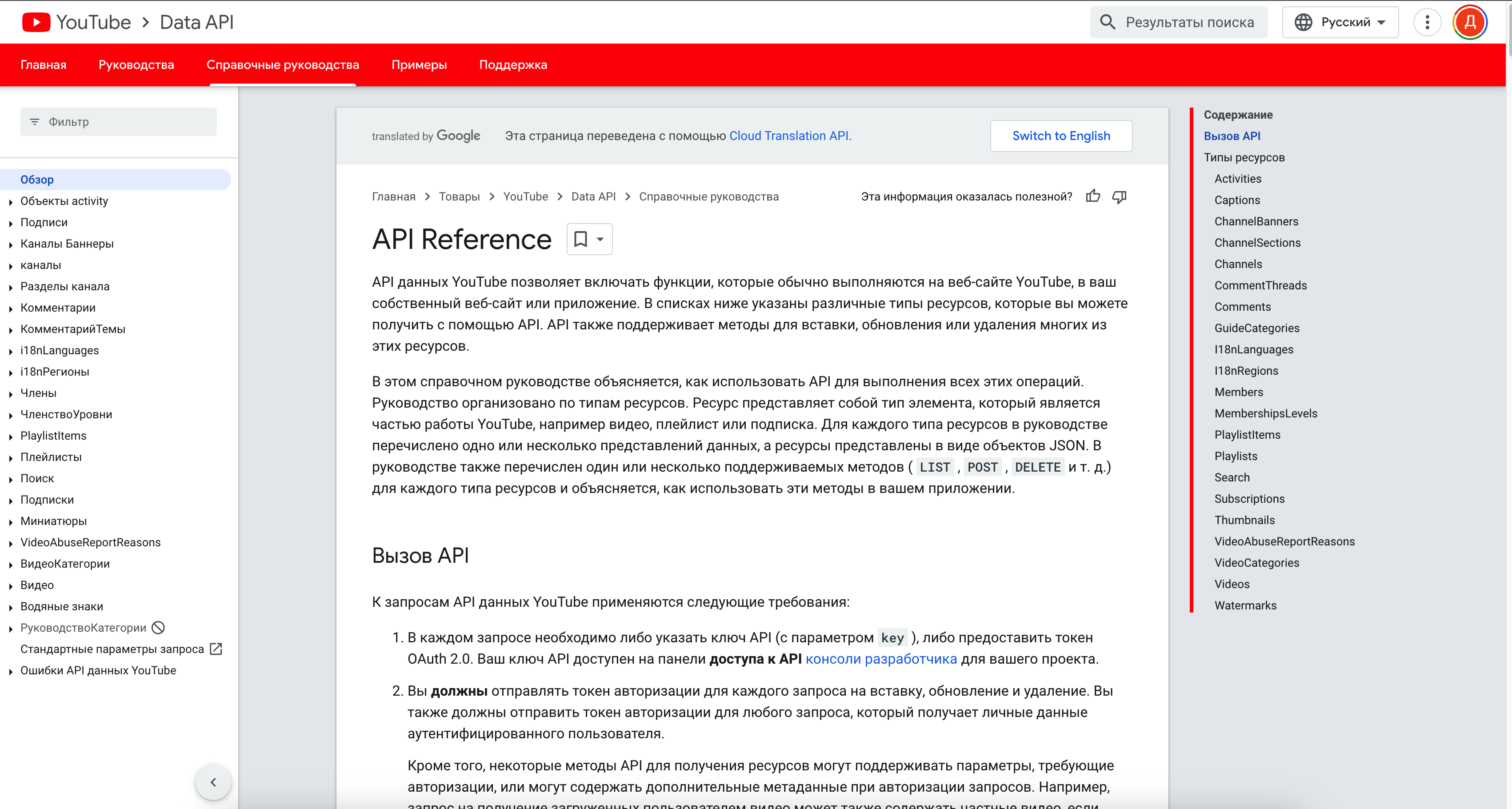Open the консоли разработчика link
This screenshot has width=1512, height=809.
[x=881, y=659]
